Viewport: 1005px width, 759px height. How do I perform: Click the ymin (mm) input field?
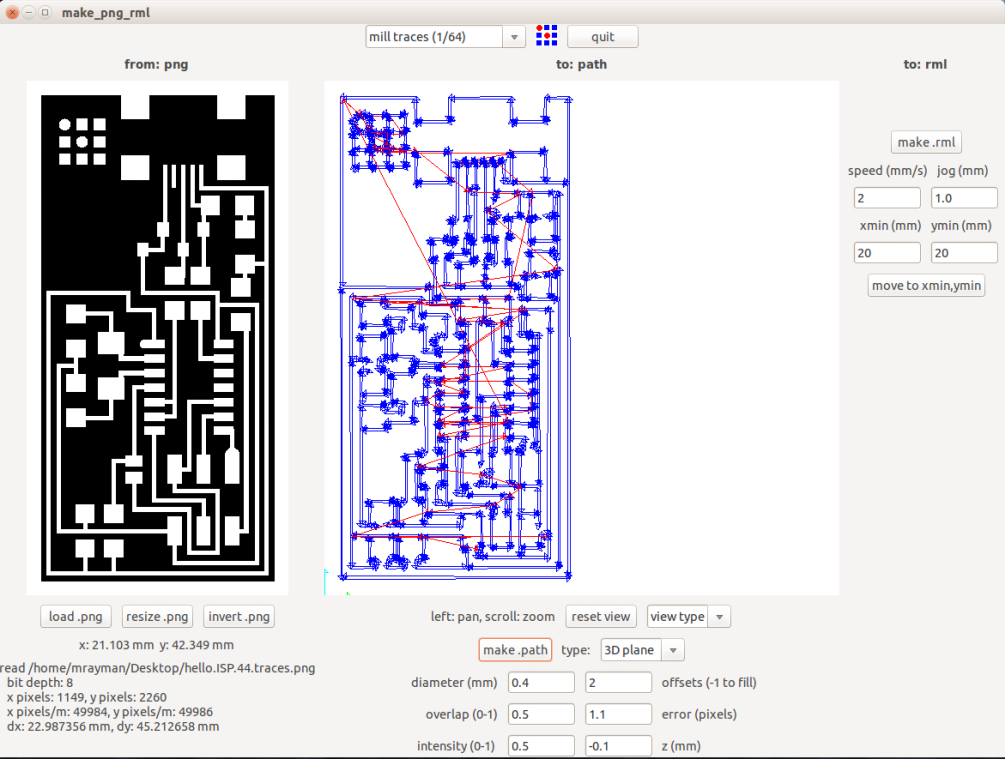(x=964, y=253)
